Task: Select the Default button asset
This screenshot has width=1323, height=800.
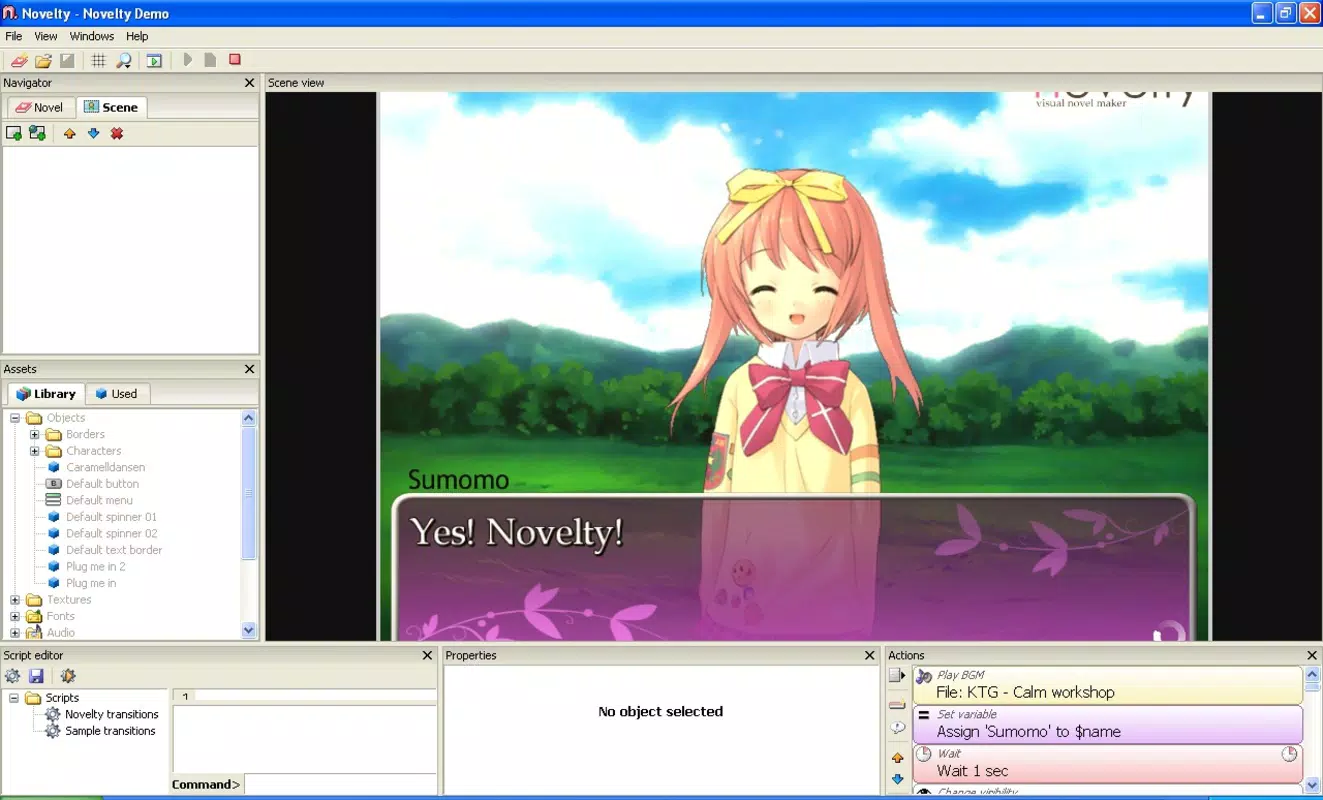Action: [102, 484]
